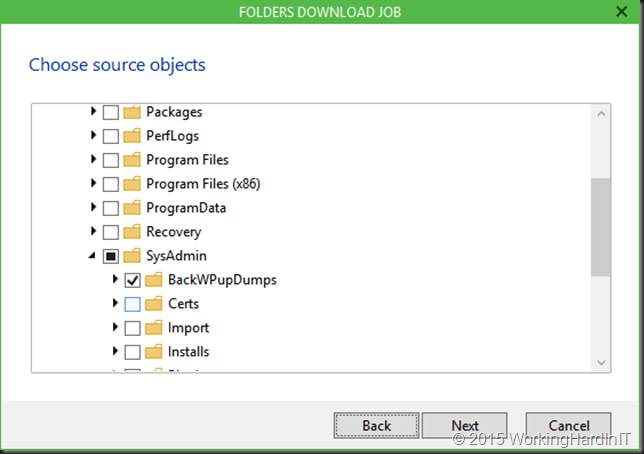The image size is (644, 454).
Task: Cancel the folders download job
Action: click(568, 425)
